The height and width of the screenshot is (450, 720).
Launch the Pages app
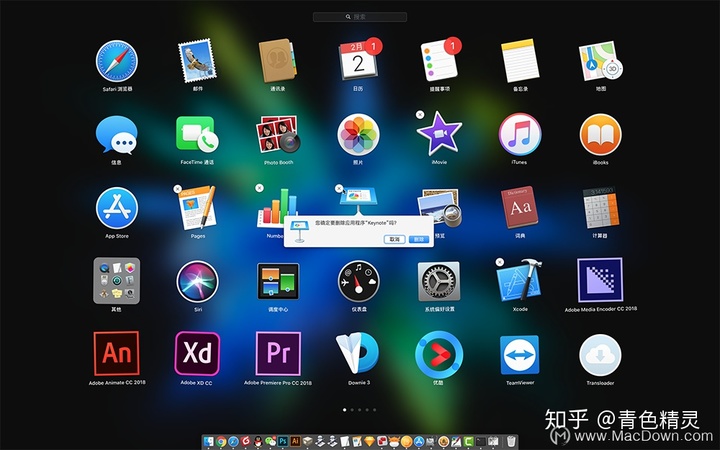(x=197, y=208)
